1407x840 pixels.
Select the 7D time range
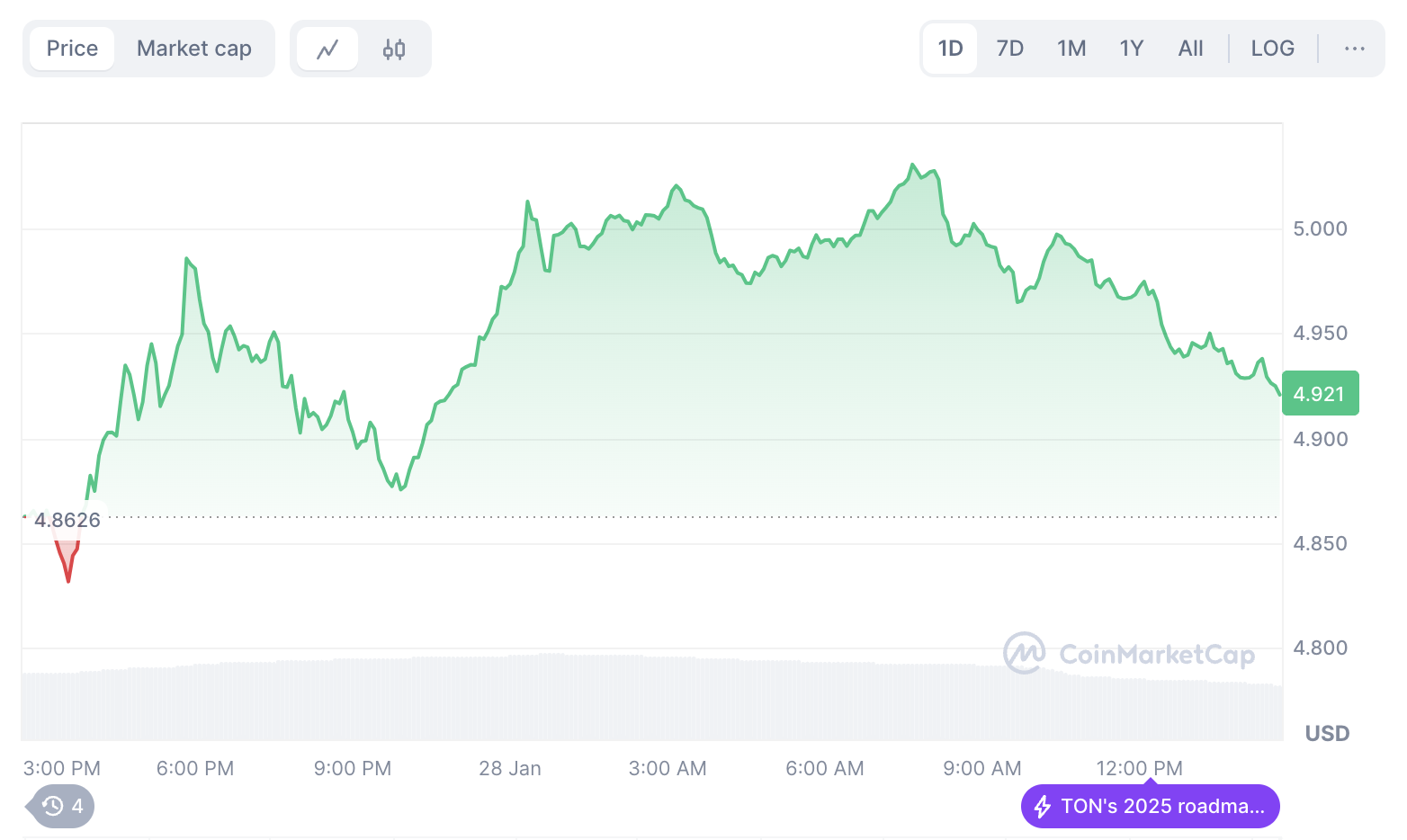pyautogui.click(x=1009, y=49)
